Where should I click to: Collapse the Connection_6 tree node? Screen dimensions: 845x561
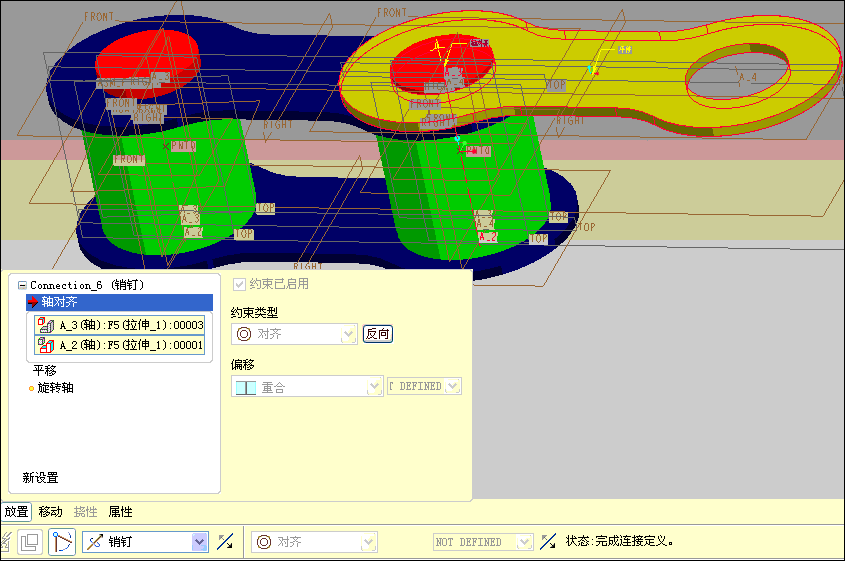pos(22,285)
